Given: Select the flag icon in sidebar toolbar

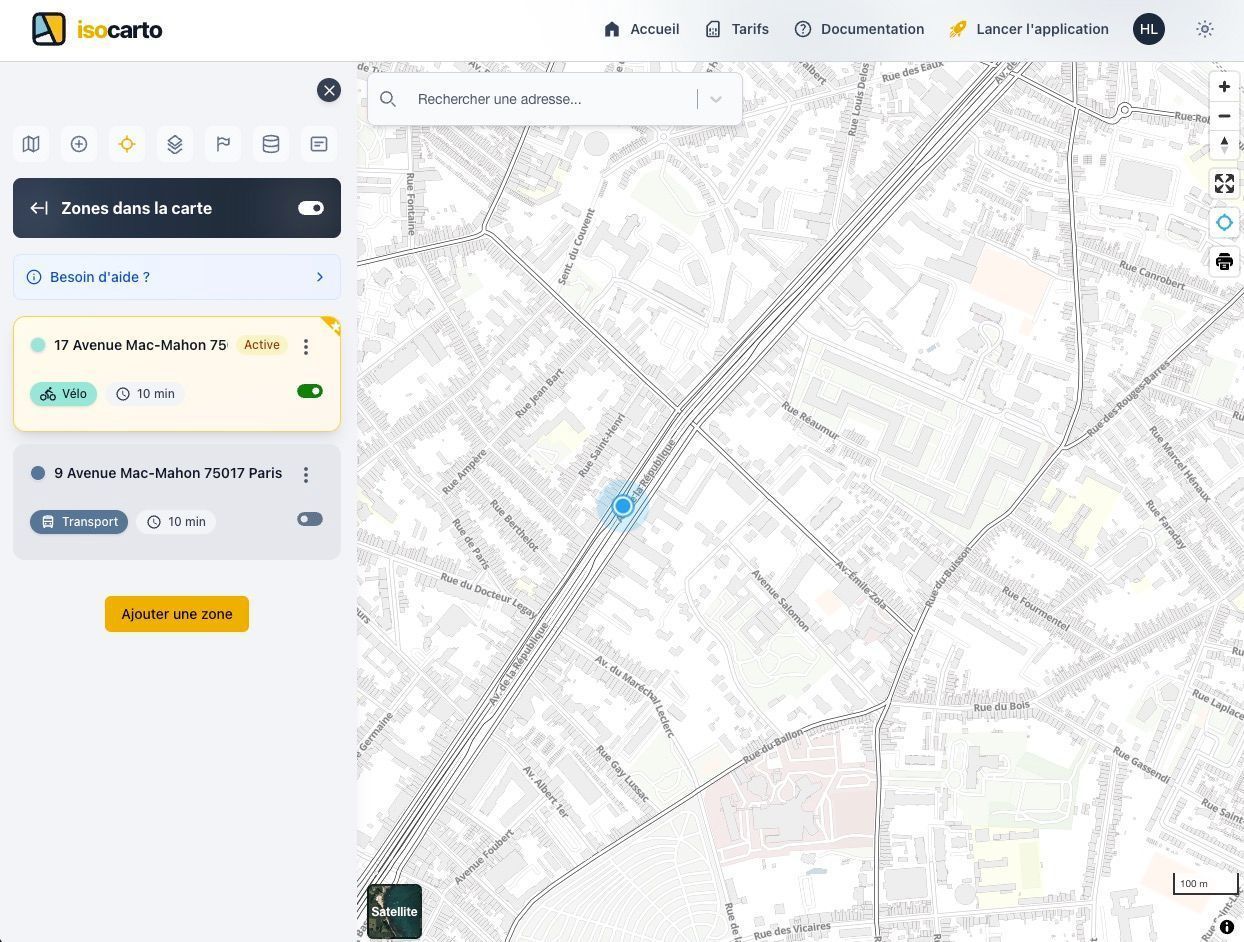Looking at the screenshot, I should point(223,144).
